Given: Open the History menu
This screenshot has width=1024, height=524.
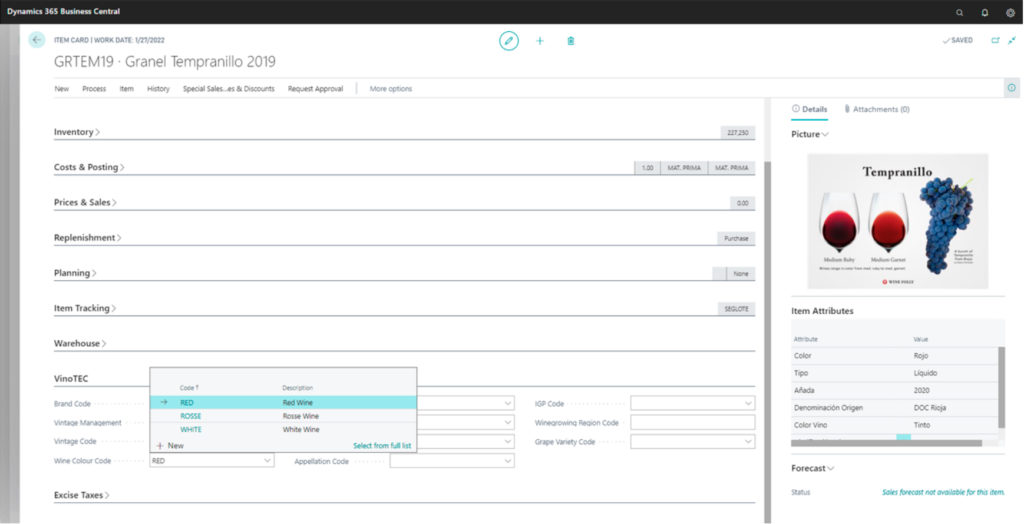Looking at the screenshot, I should click(x=158, y=89).
